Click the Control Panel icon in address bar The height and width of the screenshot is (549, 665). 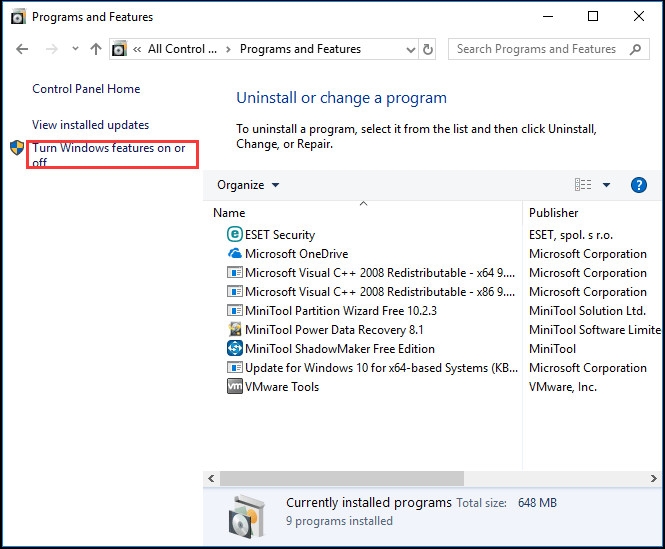[x=119, y=49]
